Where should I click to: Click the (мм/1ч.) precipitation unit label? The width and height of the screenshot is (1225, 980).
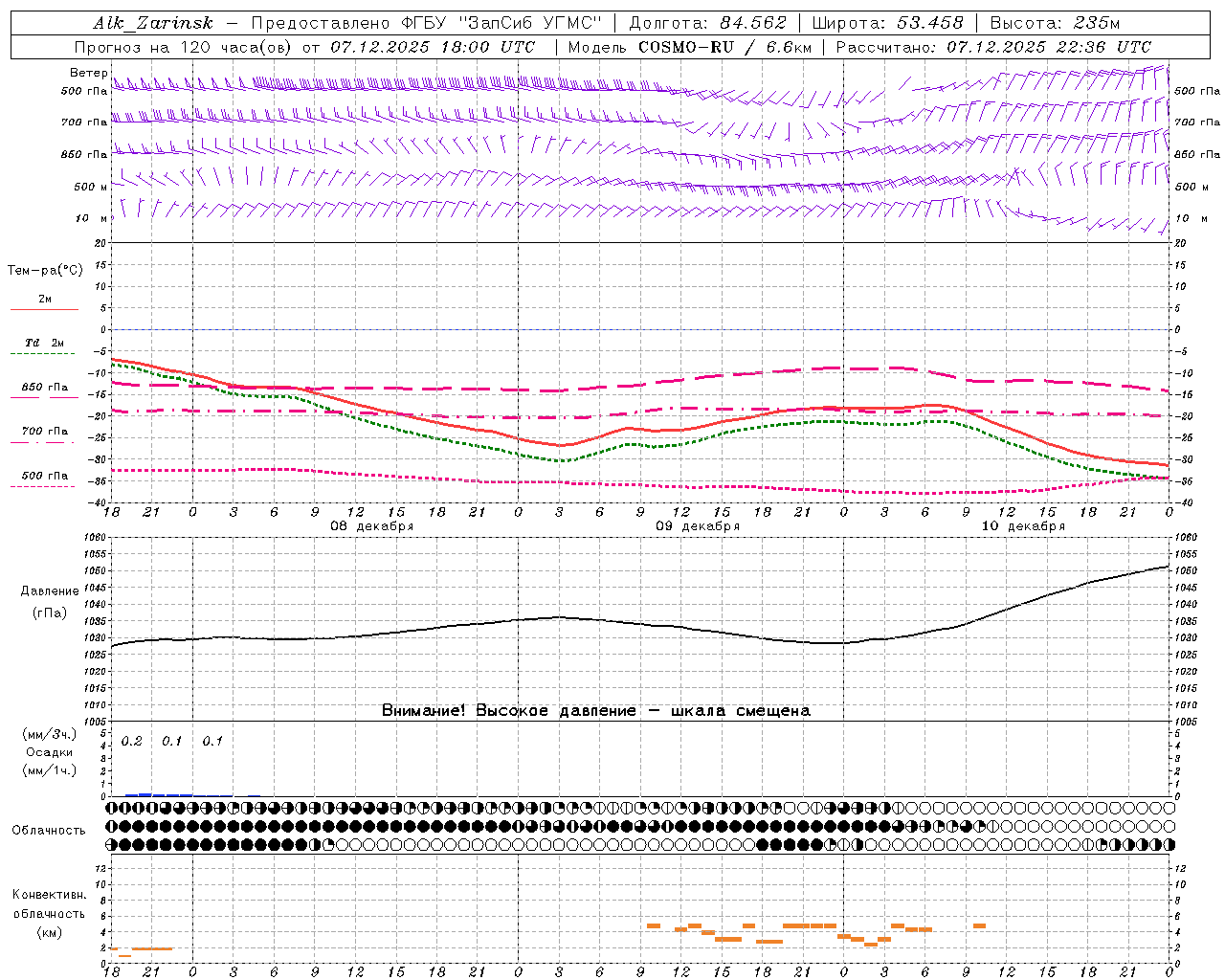point(50,770)
